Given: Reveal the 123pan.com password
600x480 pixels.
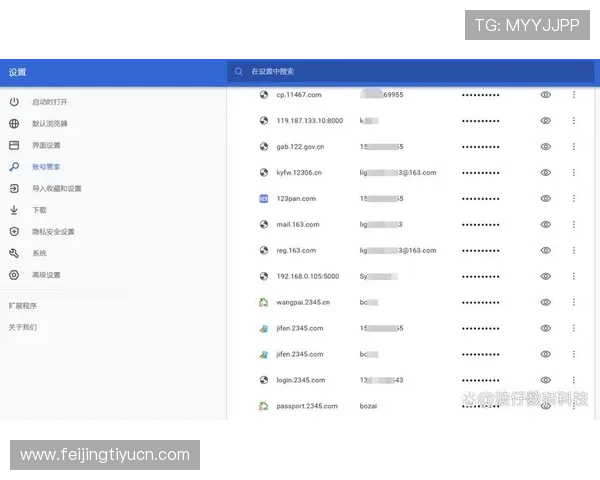Looking at the screenshot, I should 546,199.
